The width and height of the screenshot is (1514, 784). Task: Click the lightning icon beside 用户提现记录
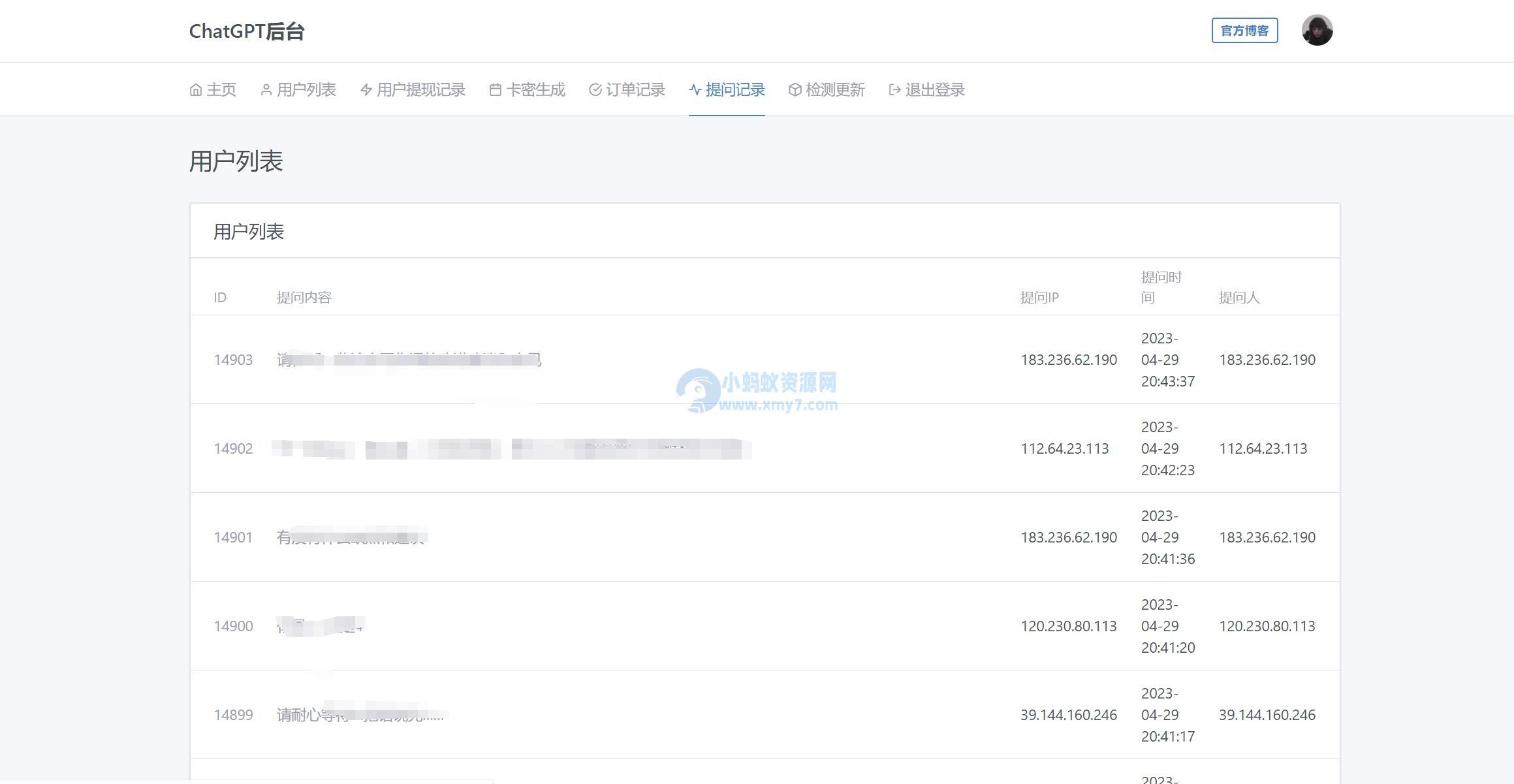(366, 89)
